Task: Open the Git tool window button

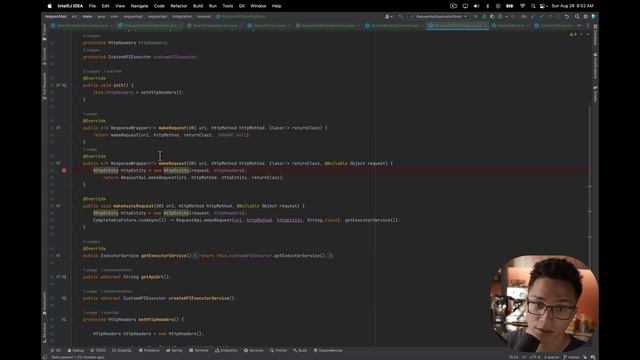Action: point(56,351)
